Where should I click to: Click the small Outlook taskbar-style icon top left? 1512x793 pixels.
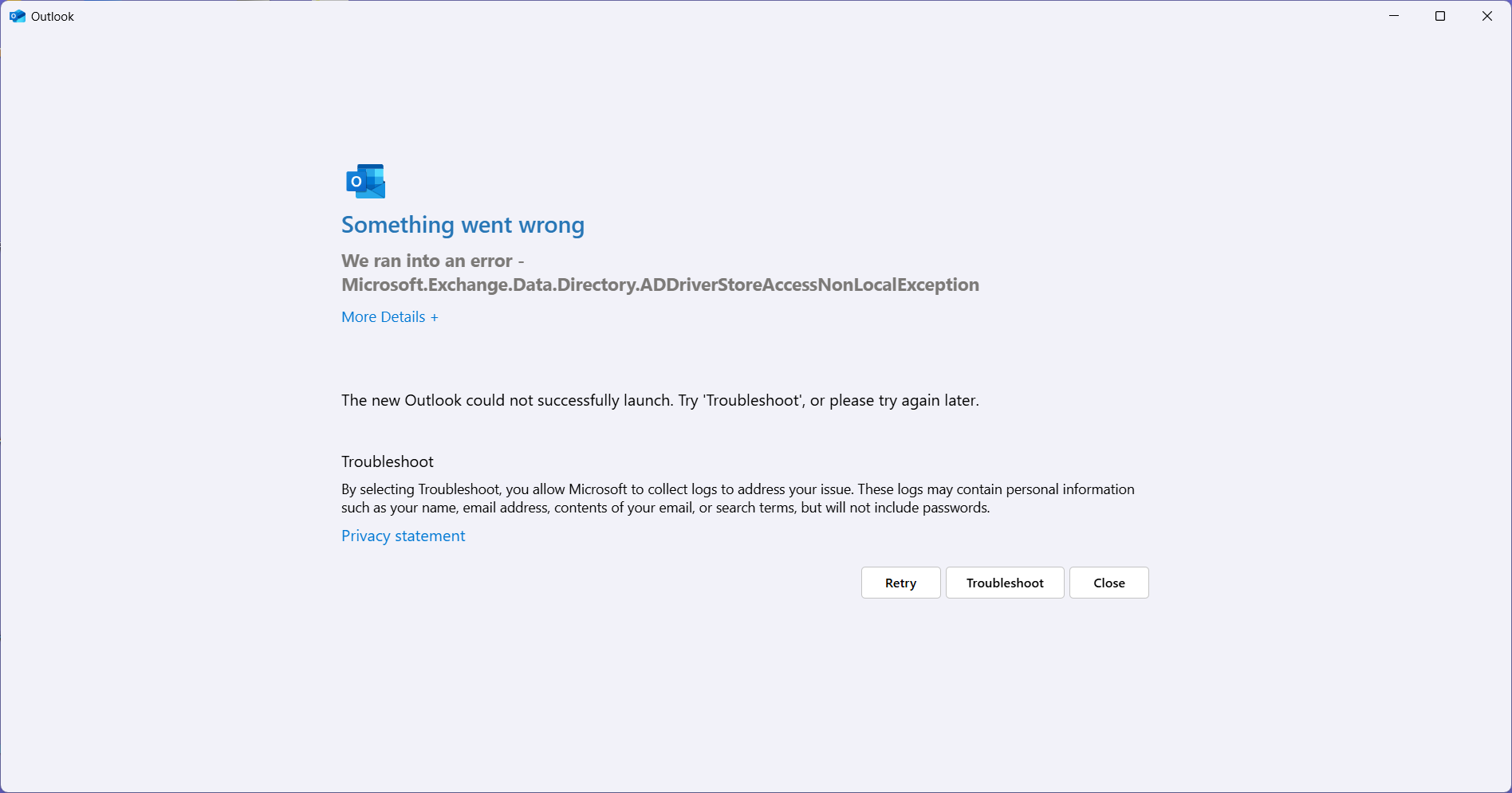(x=17, y=15)
